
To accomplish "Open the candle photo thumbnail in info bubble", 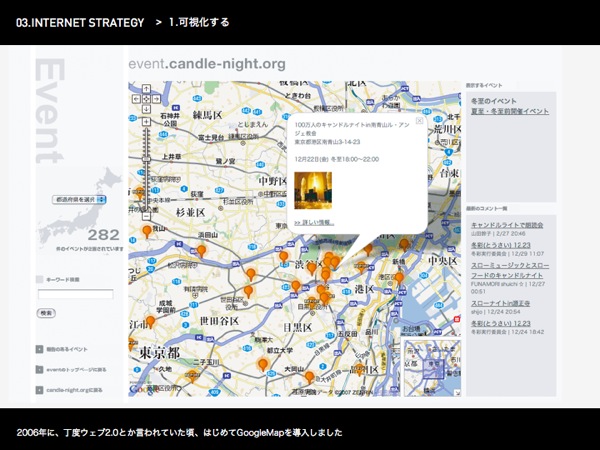I will 313,191.
